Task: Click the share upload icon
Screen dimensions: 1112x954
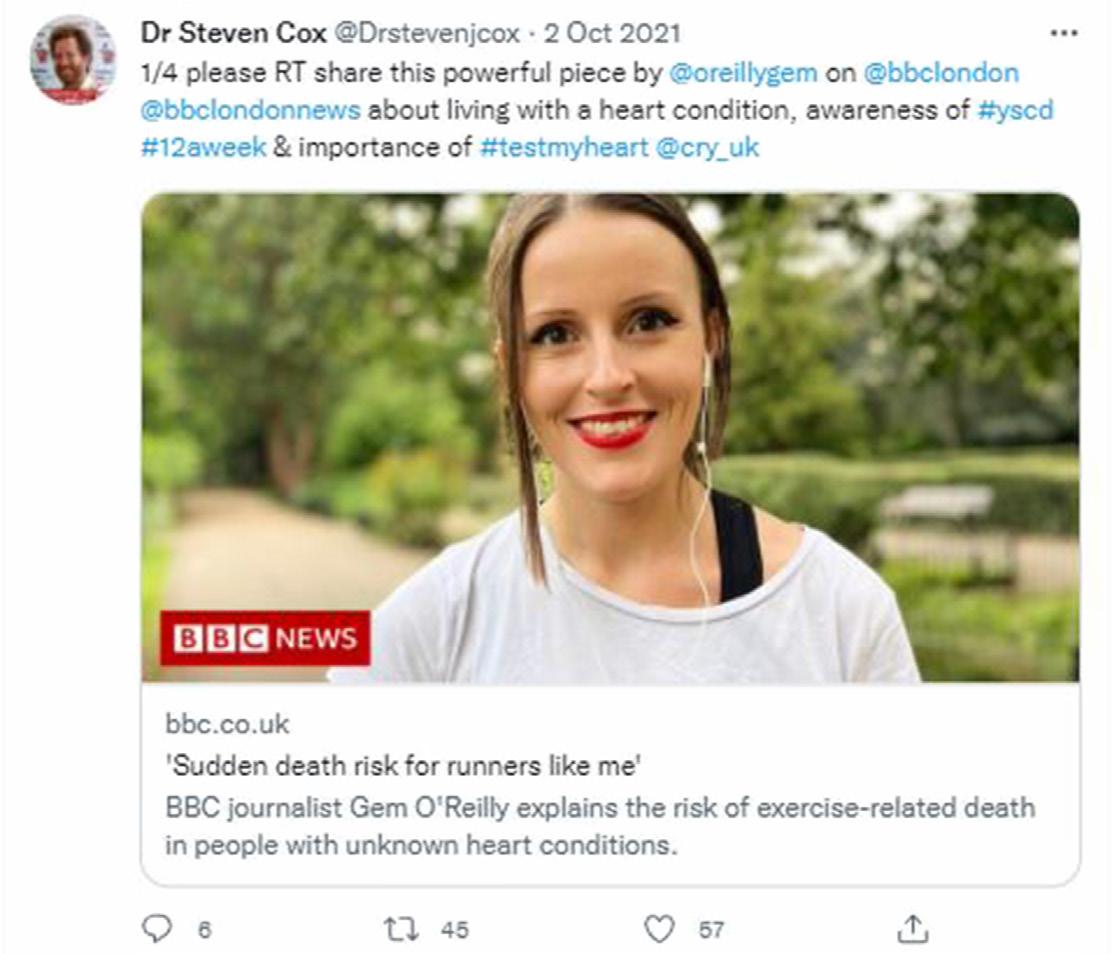Action: coord(911,930)
